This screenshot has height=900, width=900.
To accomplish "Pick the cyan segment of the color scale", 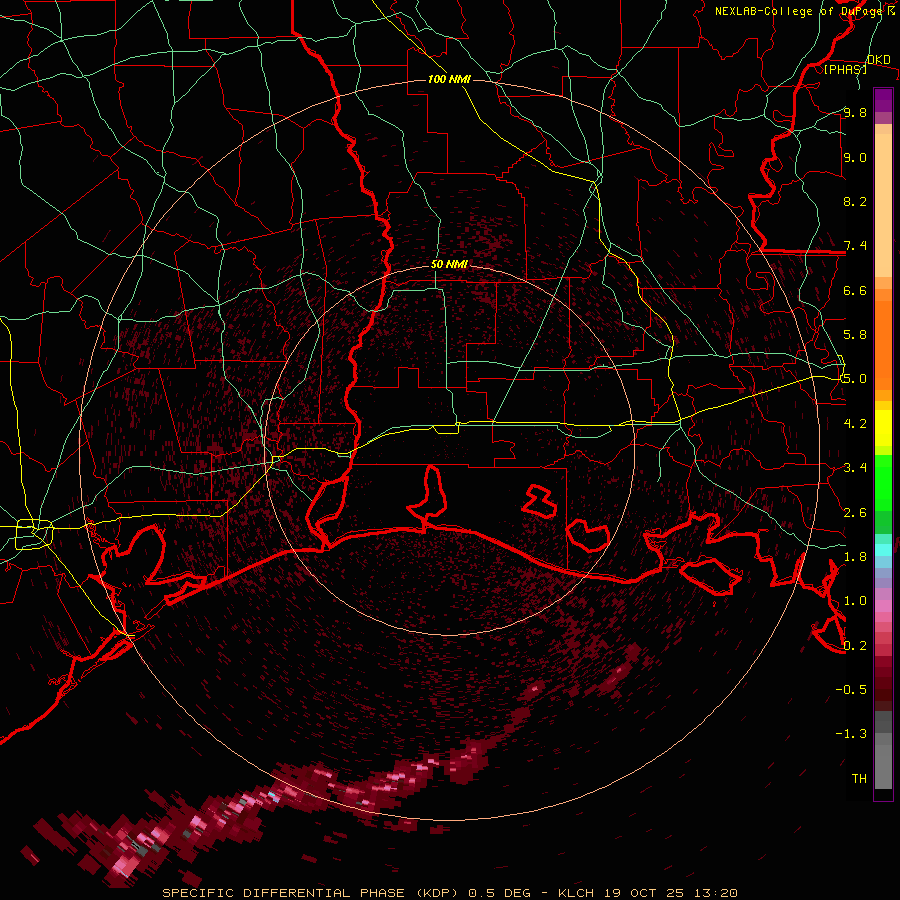I will point(883,550).
